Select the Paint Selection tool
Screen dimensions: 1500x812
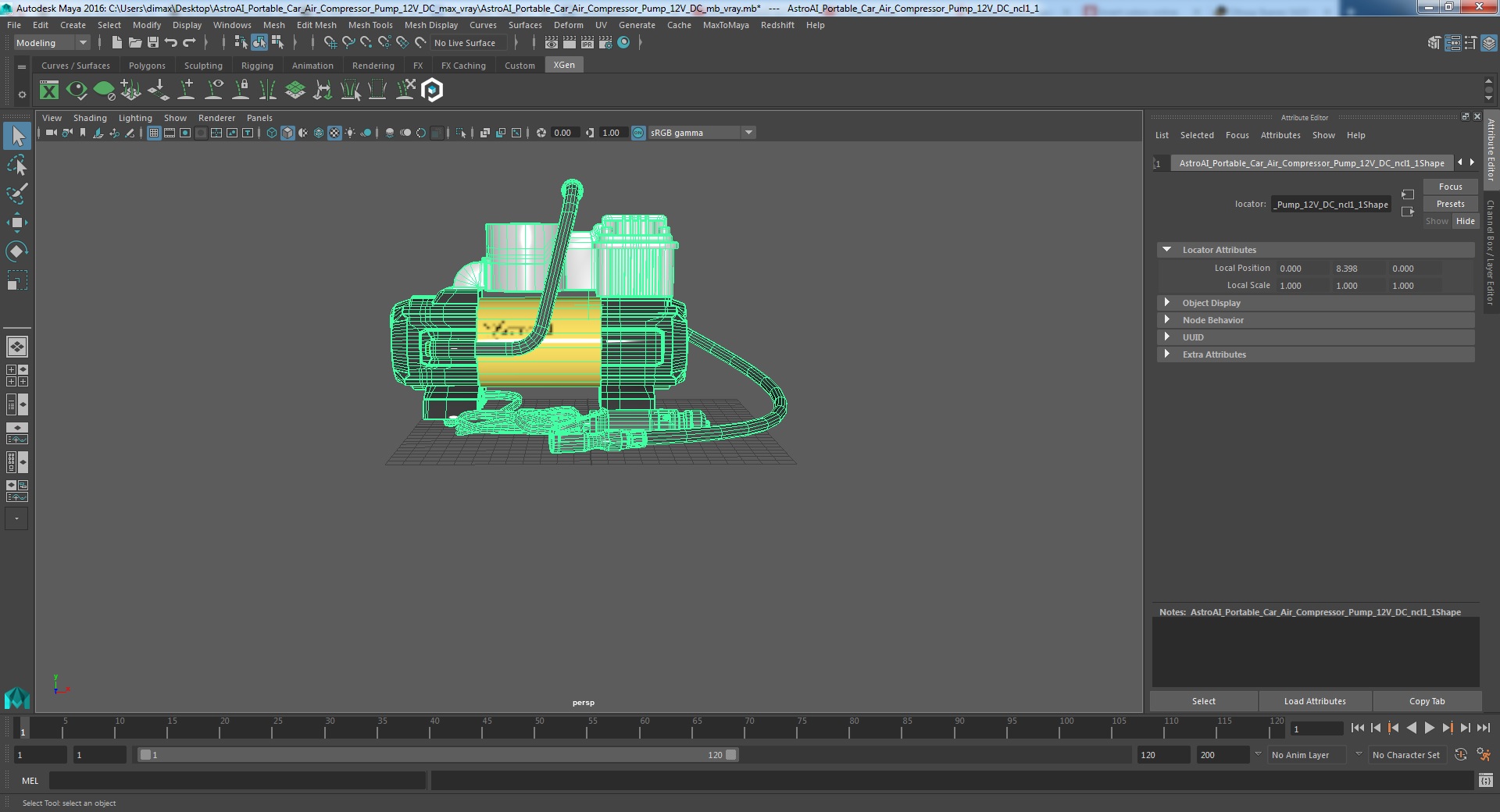coord(16,194)
